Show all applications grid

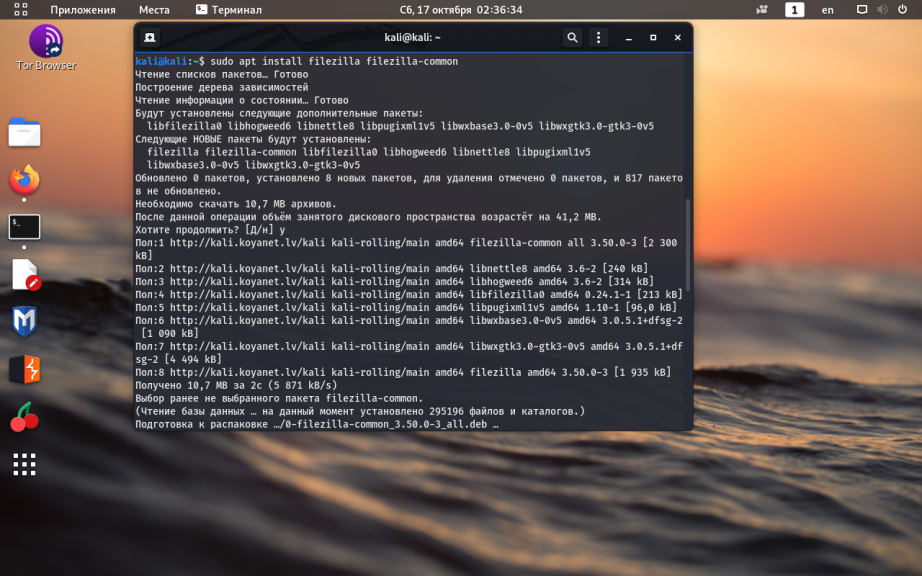click(24, 464)
